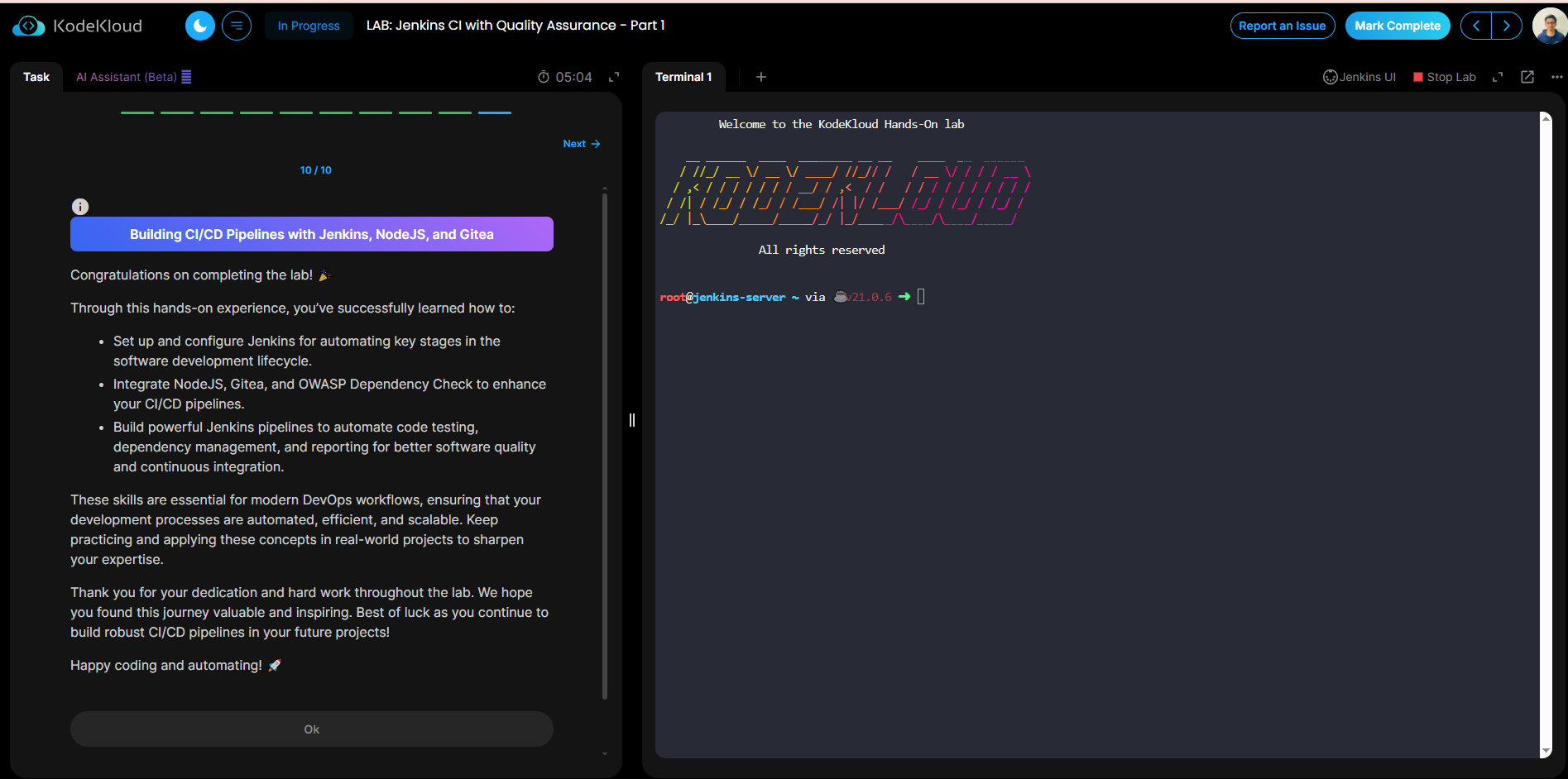Click the terminal scrollbar down arrow
Image resolution: width=1568 pixels, height=779 pixels.
[x=1546, y=752]
